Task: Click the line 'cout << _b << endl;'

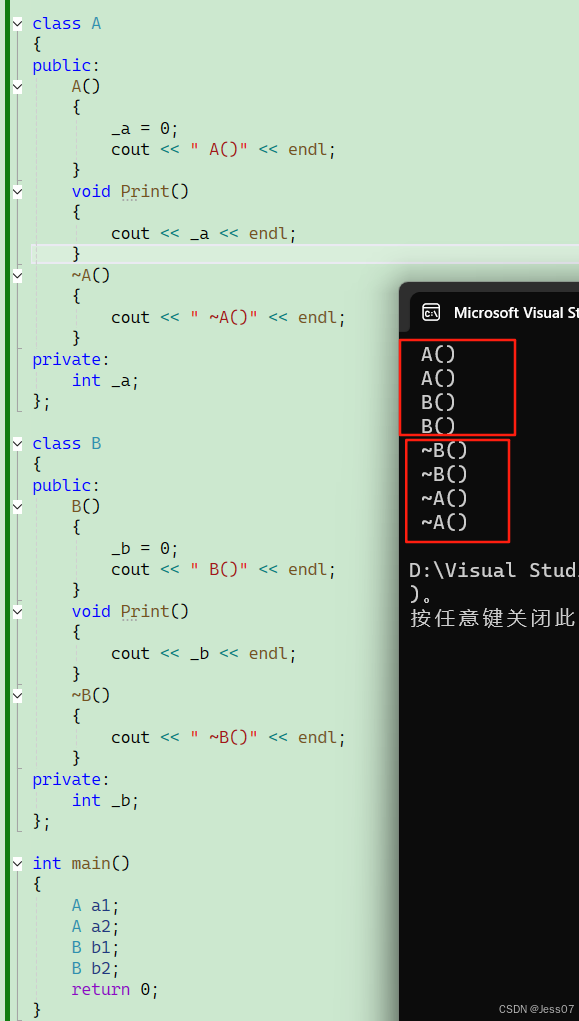Action: pos(204,654)
